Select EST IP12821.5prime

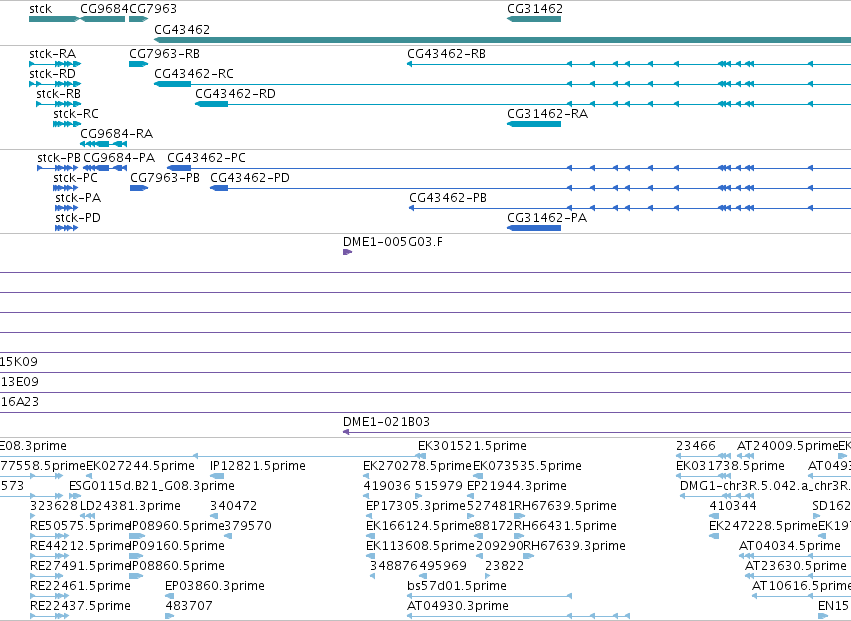click(x=218, y=476)
